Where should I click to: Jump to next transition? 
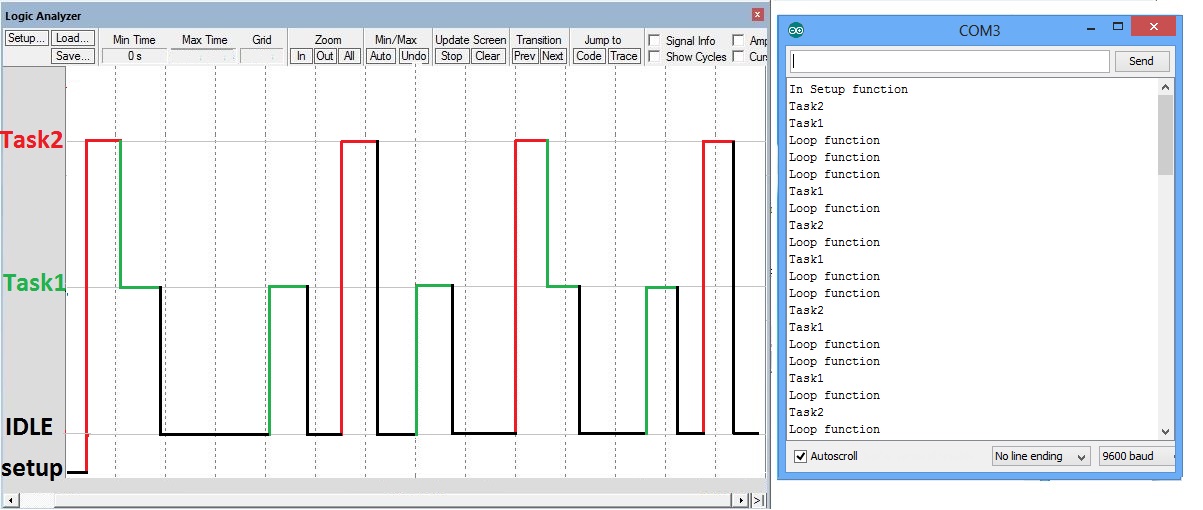[x=553, y=56]
